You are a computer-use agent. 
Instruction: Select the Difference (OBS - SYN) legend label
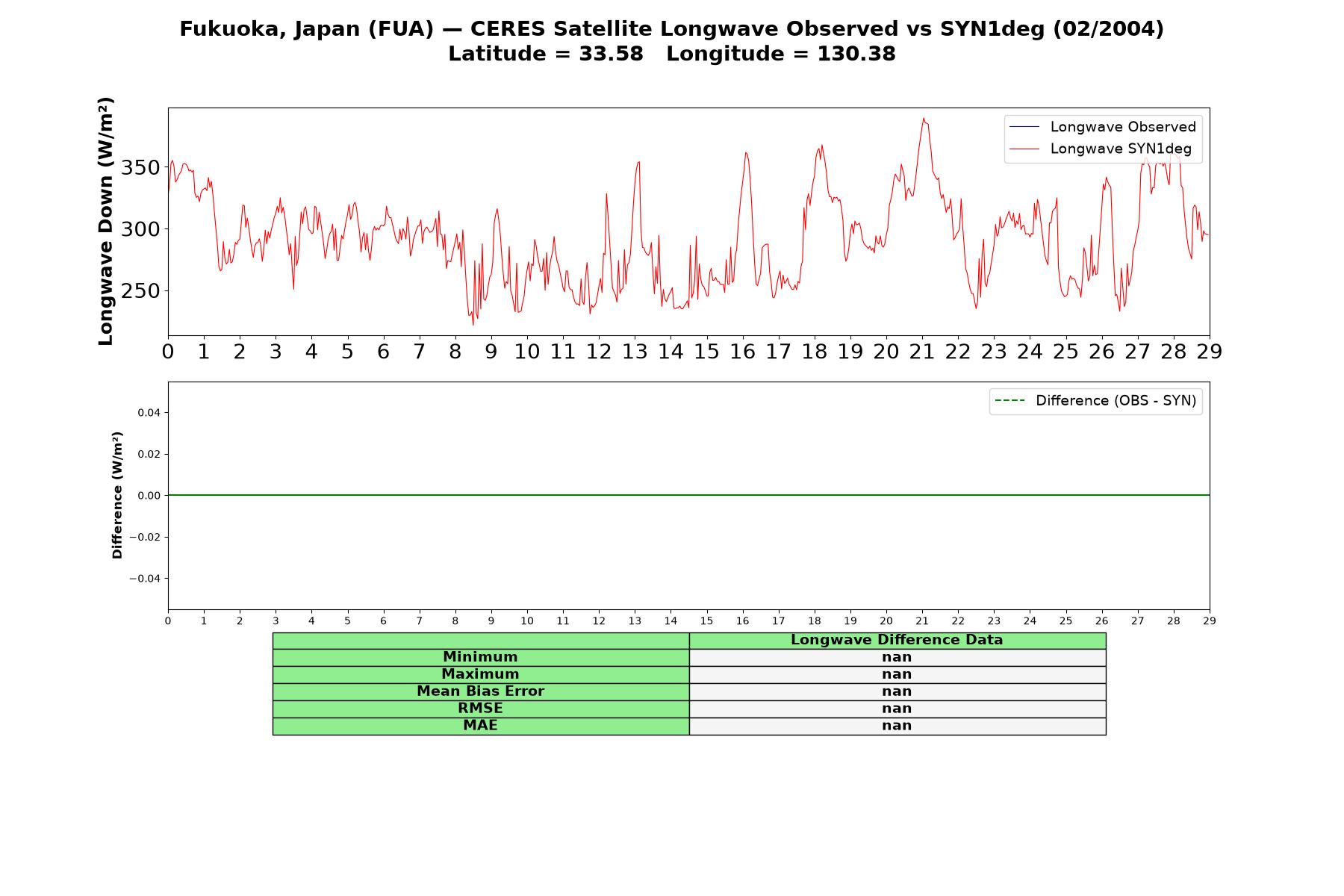(x=1116, y=401)
